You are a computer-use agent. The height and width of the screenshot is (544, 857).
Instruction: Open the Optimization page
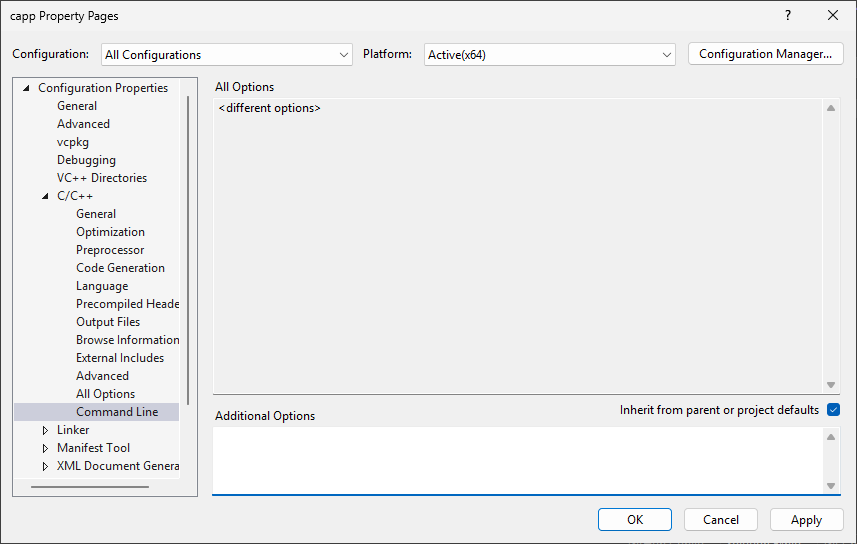pyautogui.click(x=110, y=232)
